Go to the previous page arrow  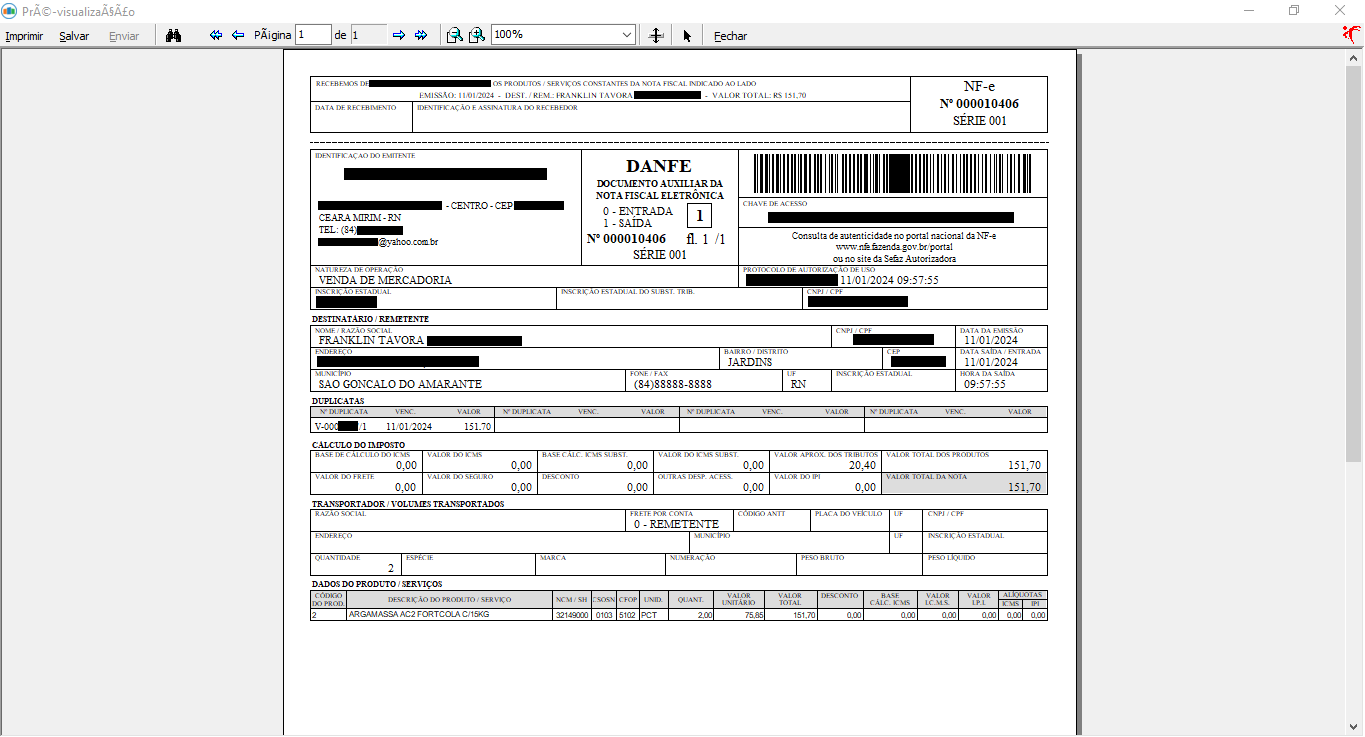238,35
